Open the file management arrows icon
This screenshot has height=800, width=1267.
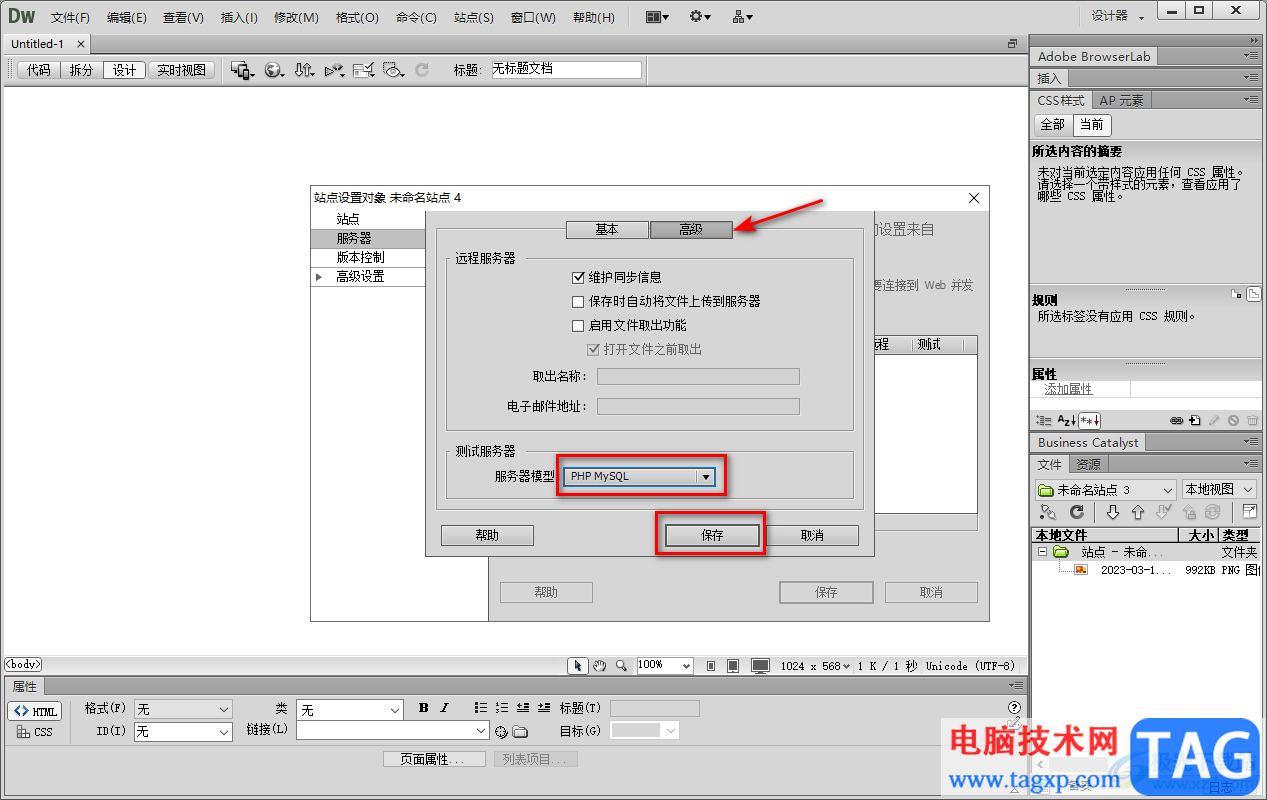pos(304,70)
